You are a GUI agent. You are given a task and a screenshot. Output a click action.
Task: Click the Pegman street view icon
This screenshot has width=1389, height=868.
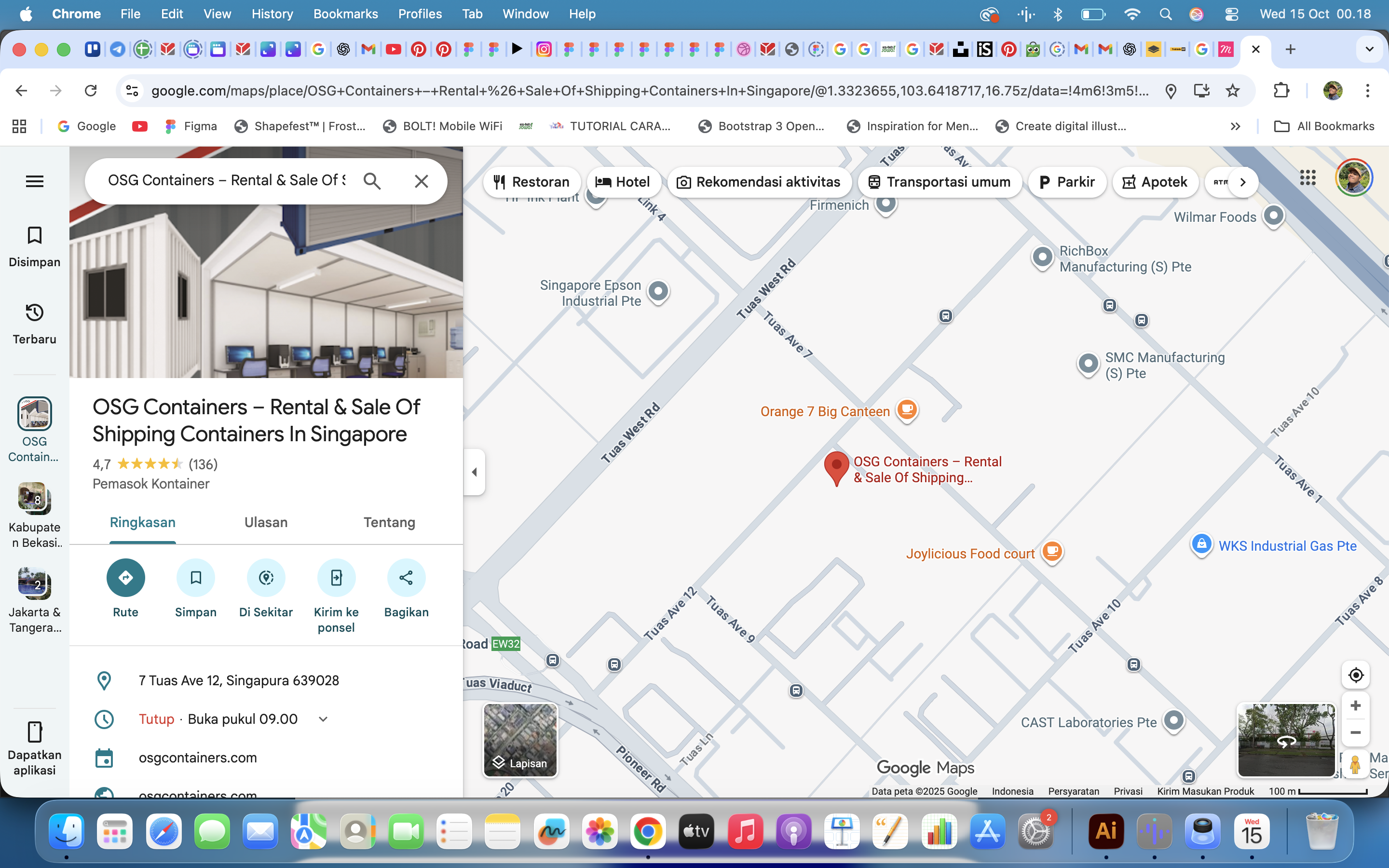(x=1355, y=764)
